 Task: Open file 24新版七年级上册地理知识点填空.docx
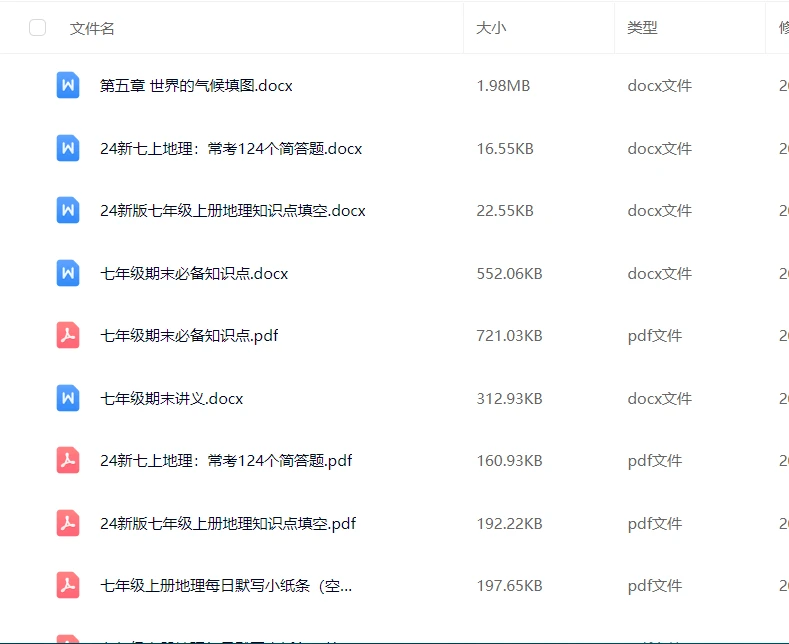coord(232,211)
